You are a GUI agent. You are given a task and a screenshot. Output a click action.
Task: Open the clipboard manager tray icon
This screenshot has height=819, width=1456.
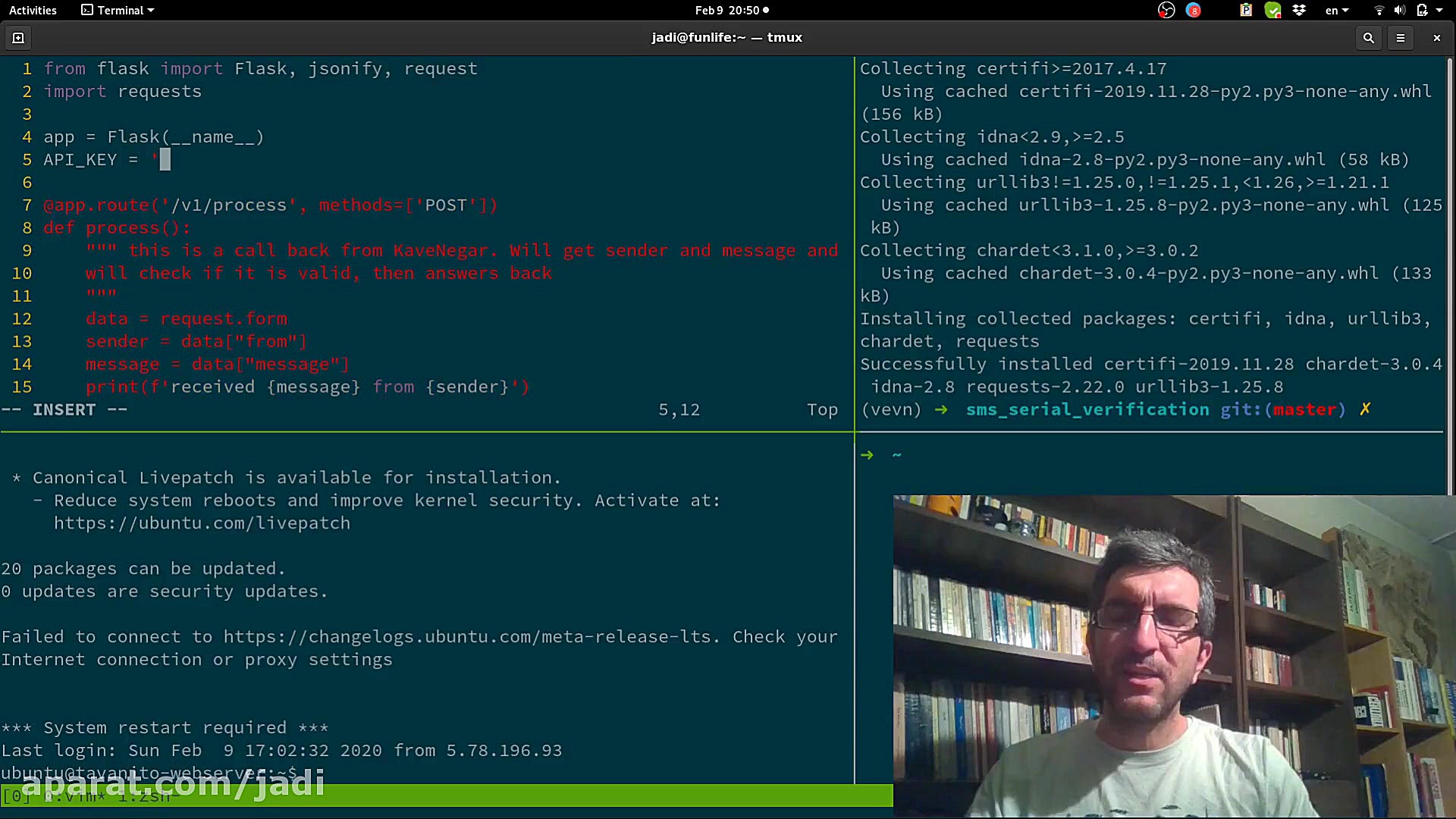pyautogui.click(x=1246, y=10)
